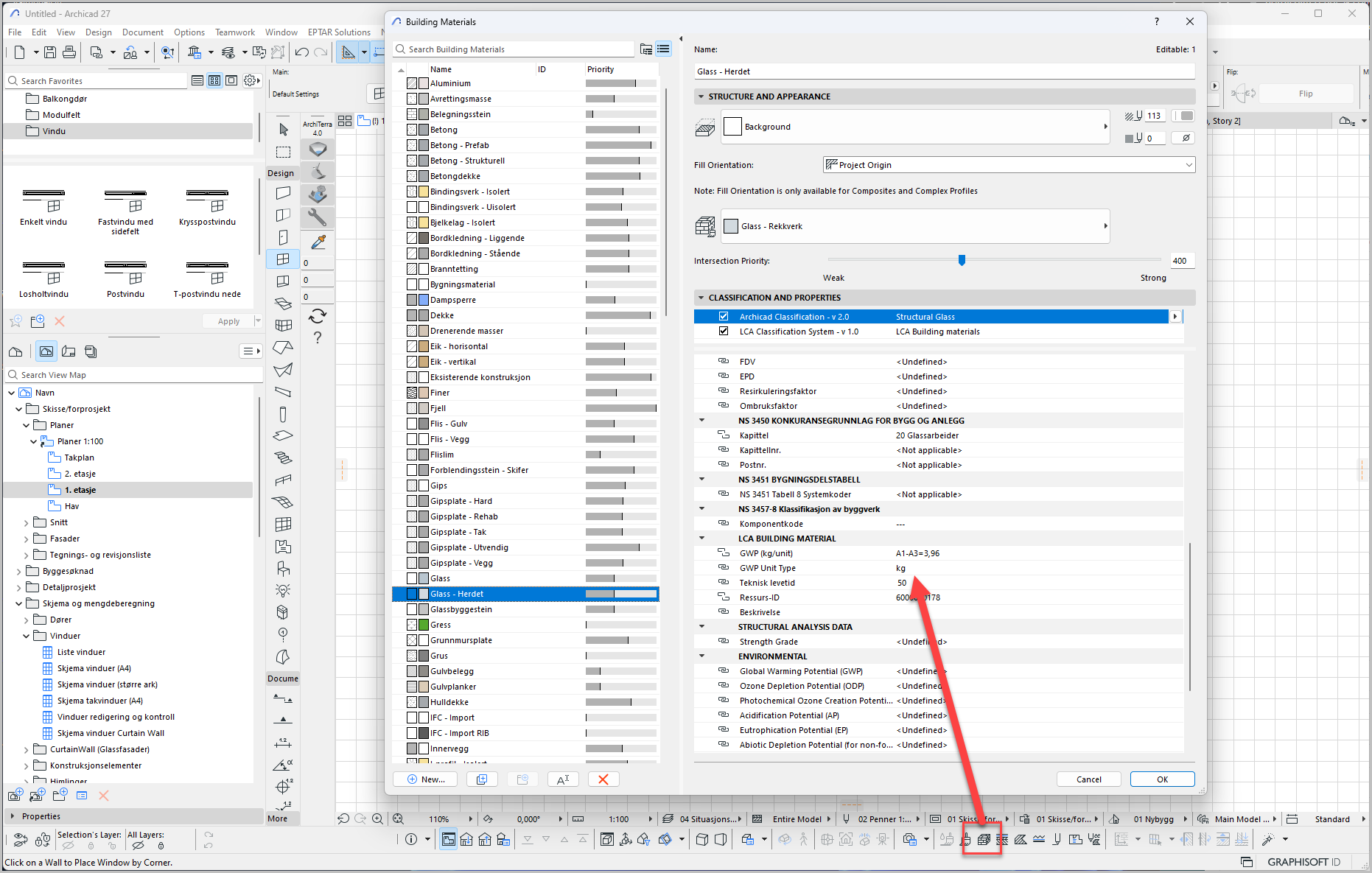Click the red delete building material icon
Image resolution: width=1372 pixels, height=873 pixels.
(603, 779)
